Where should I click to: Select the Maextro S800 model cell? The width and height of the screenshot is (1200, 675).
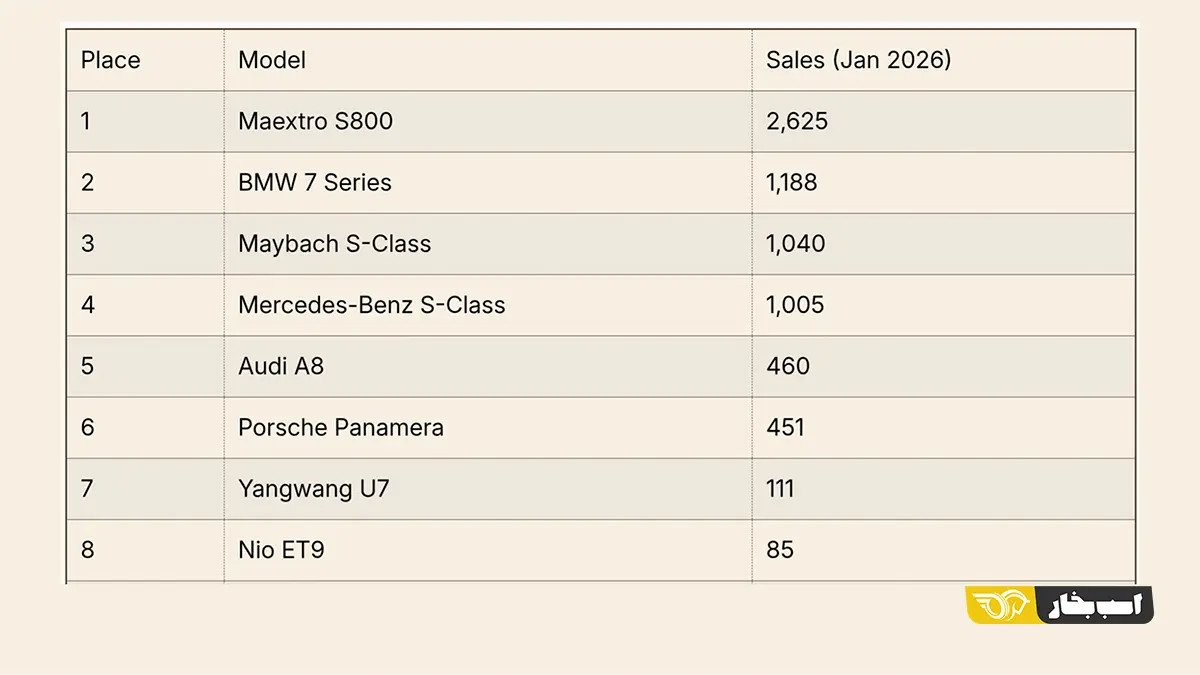tap(315, 122)
